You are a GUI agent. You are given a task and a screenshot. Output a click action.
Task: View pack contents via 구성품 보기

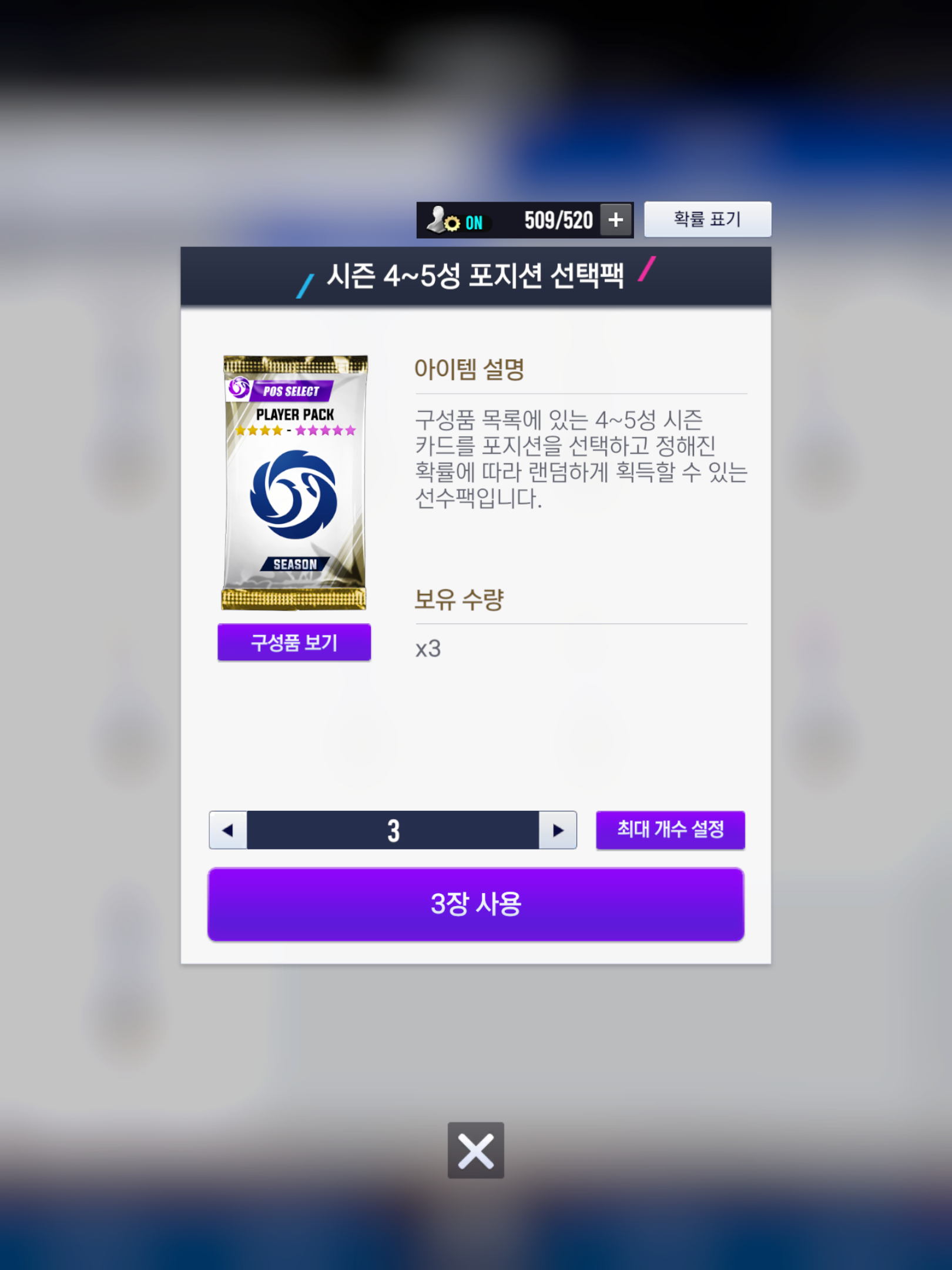pyautogui.click(x=294, y=642)
